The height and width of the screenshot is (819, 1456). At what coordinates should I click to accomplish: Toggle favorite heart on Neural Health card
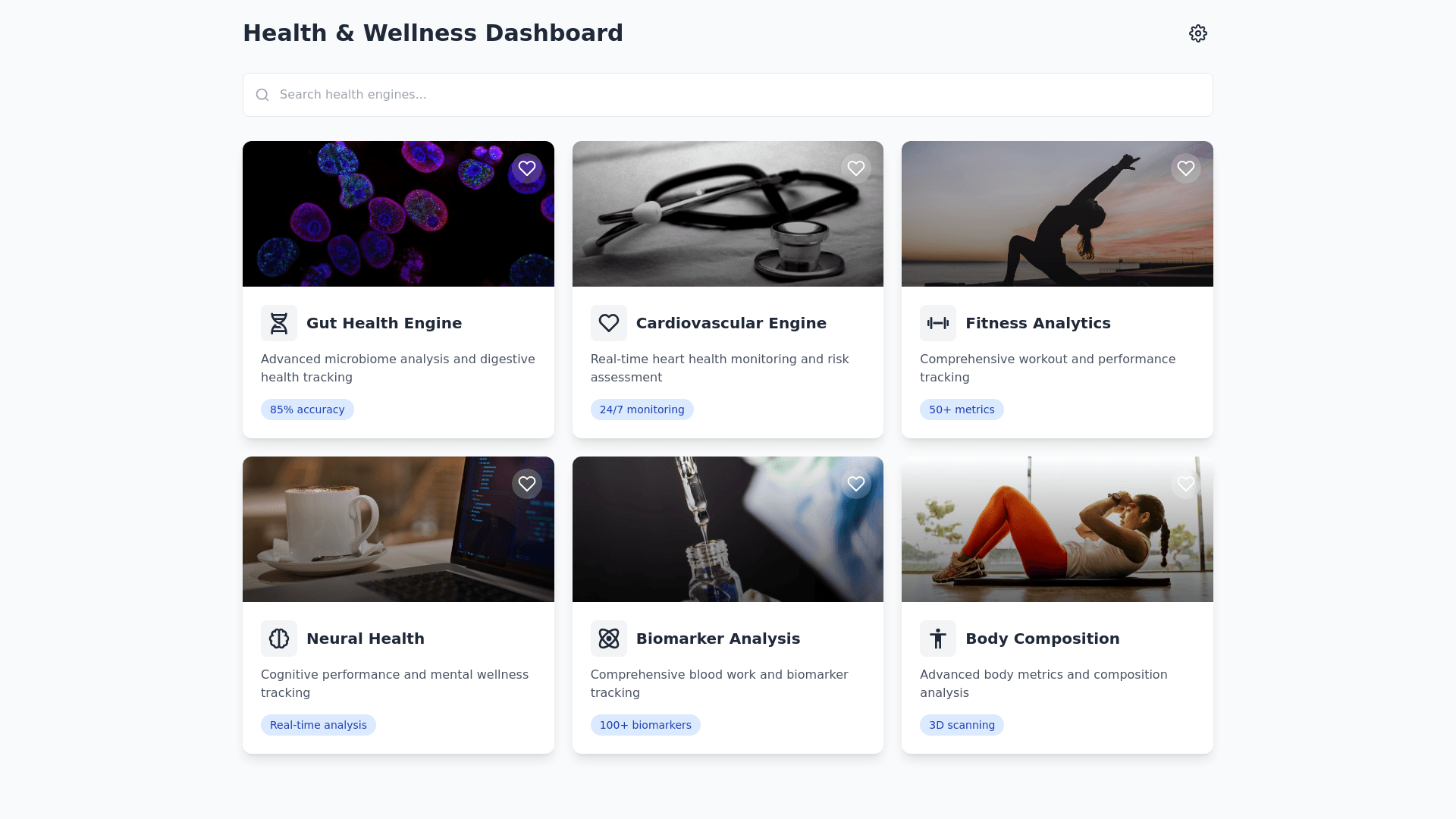(x=526, y=484)
